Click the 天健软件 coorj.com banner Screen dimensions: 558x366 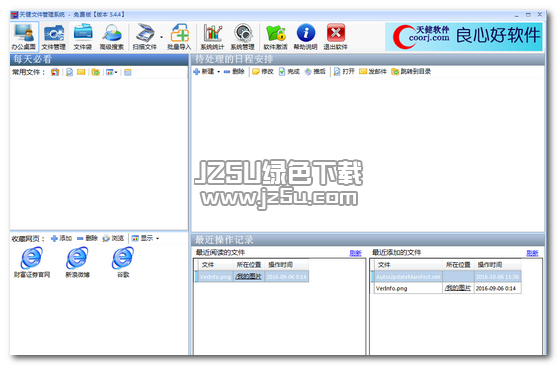tap(464, 37)
